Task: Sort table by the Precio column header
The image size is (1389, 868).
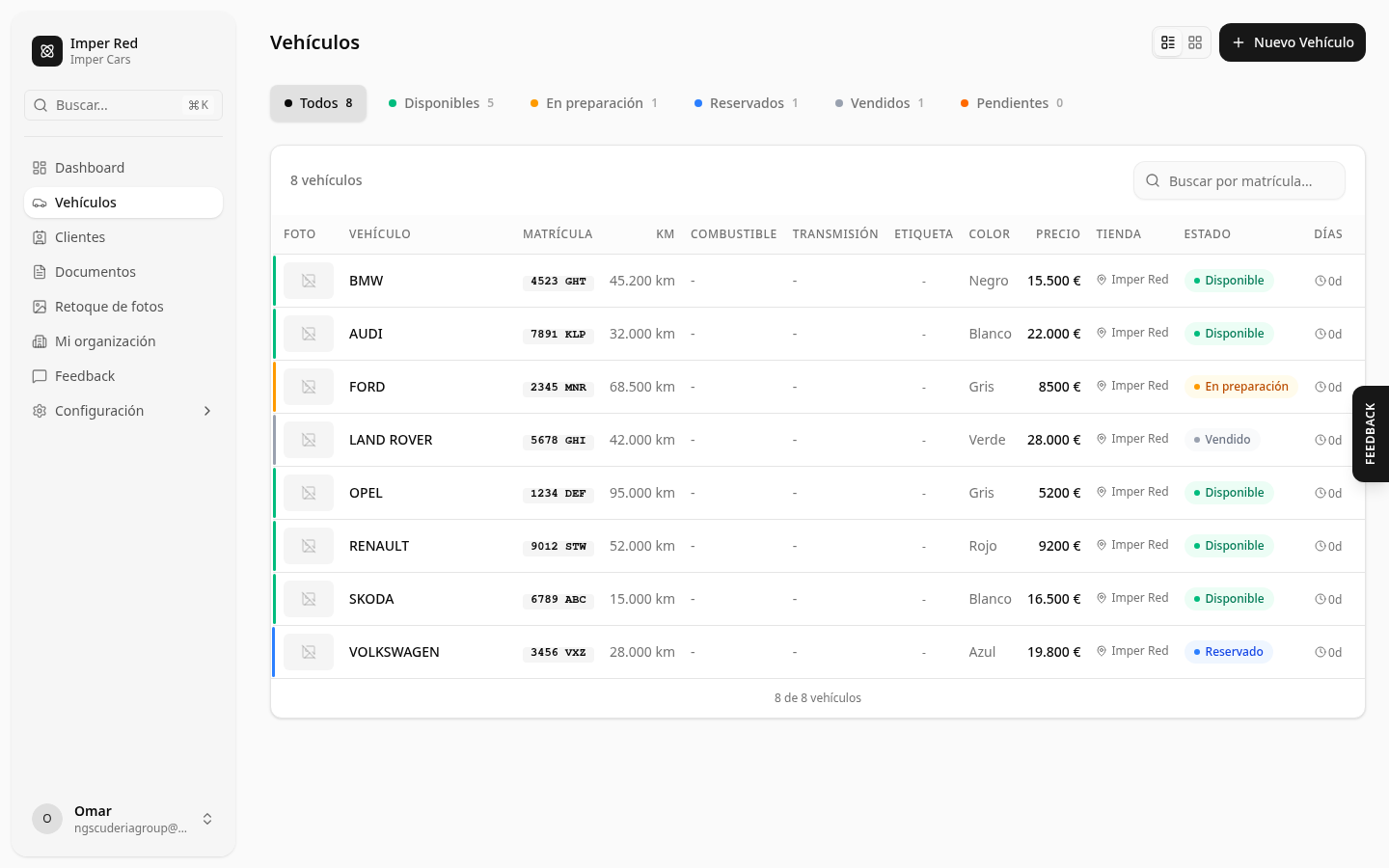Action: click(x=1057, y=234)
